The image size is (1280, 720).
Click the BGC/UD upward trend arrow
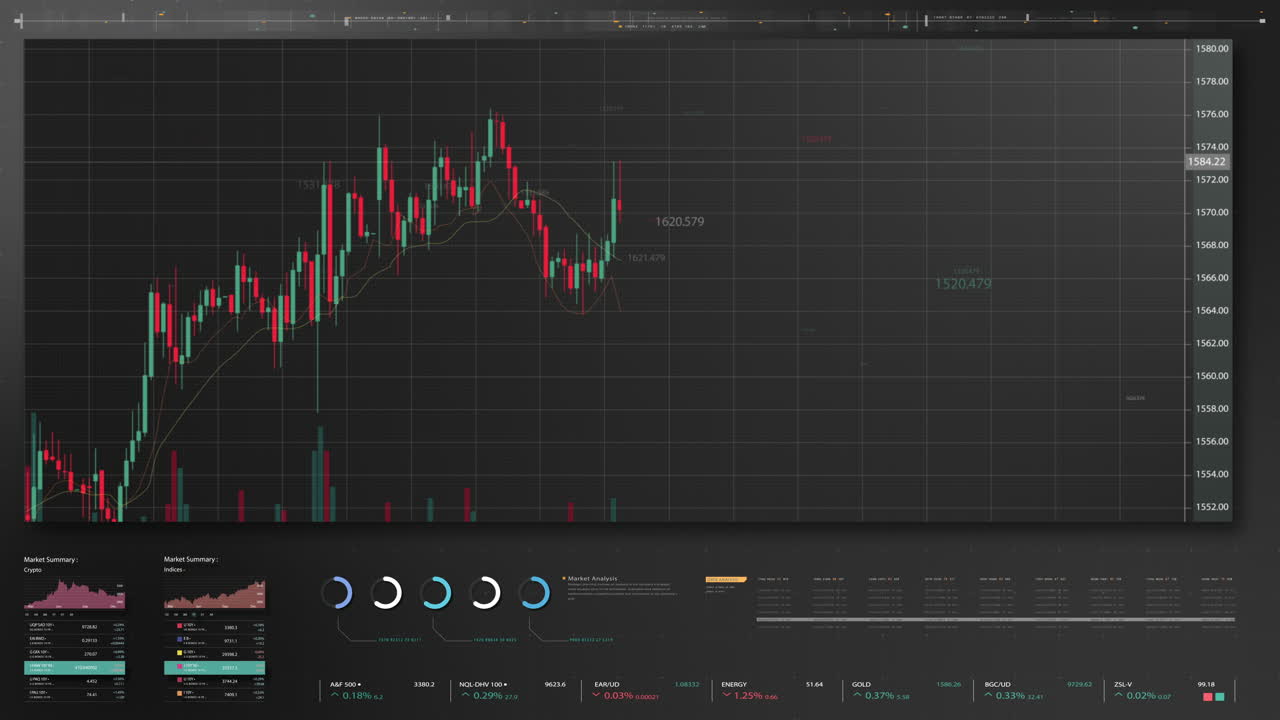point(987,694)
